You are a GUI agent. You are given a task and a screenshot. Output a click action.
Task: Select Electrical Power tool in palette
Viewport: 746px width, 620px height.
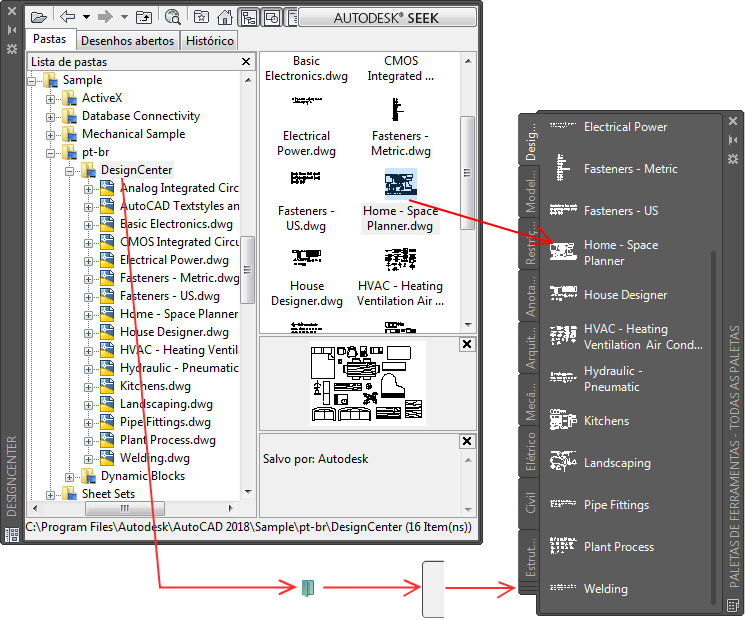click(609, 127)
